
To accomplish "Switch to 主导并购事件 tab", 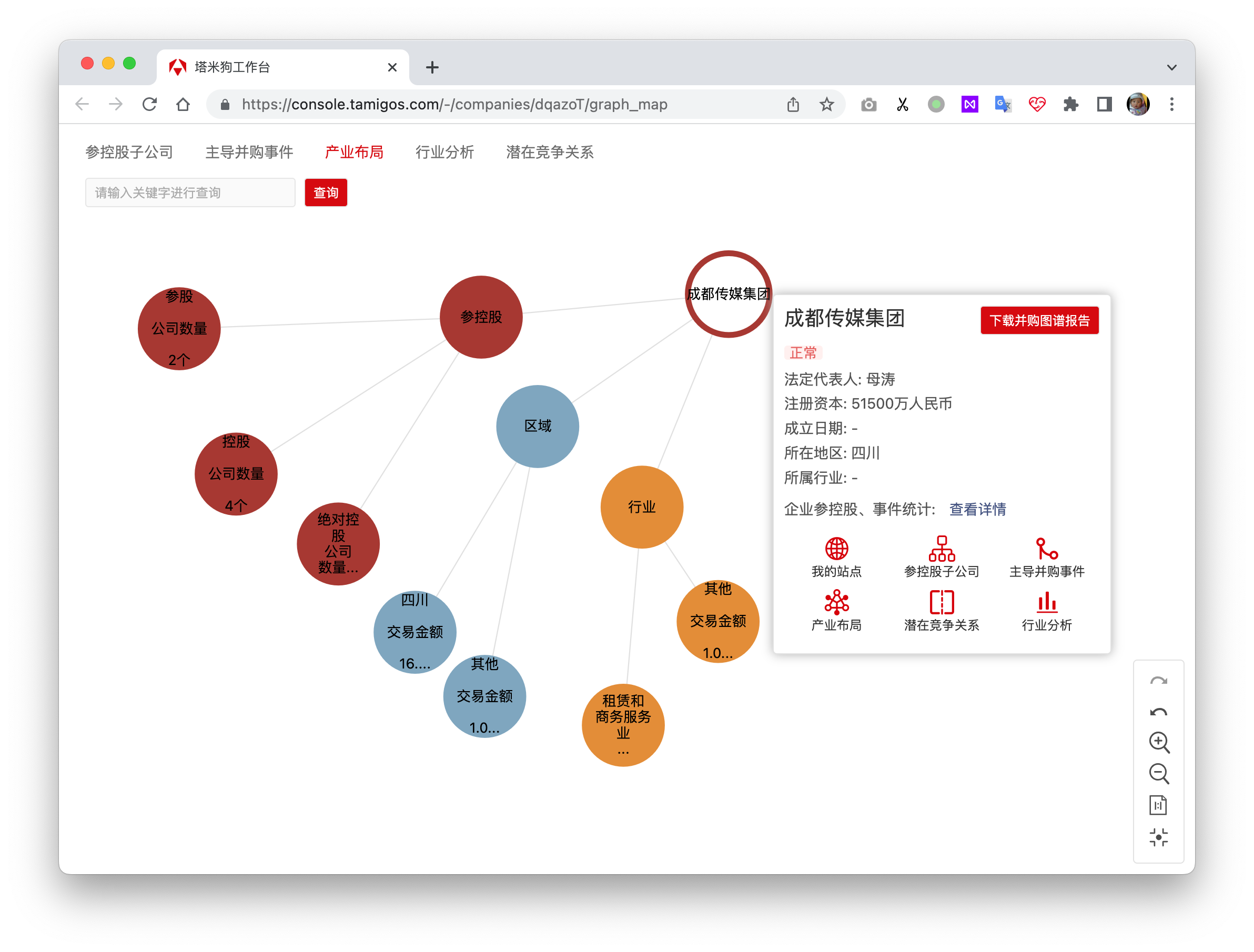I will [x=249, y=152].
